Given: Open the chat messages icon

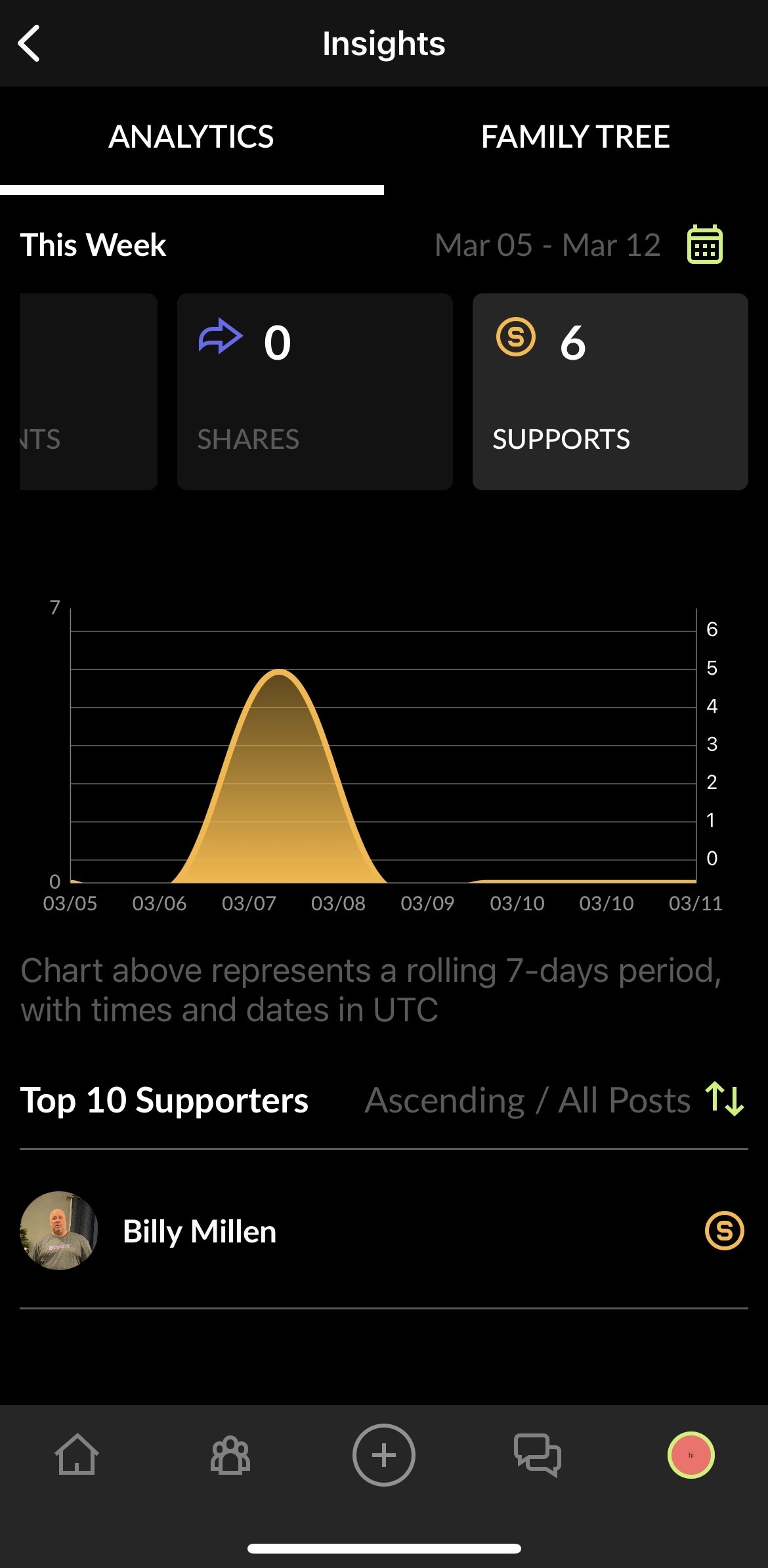Looking at the screenshot, I should [x=538, y=1454].
